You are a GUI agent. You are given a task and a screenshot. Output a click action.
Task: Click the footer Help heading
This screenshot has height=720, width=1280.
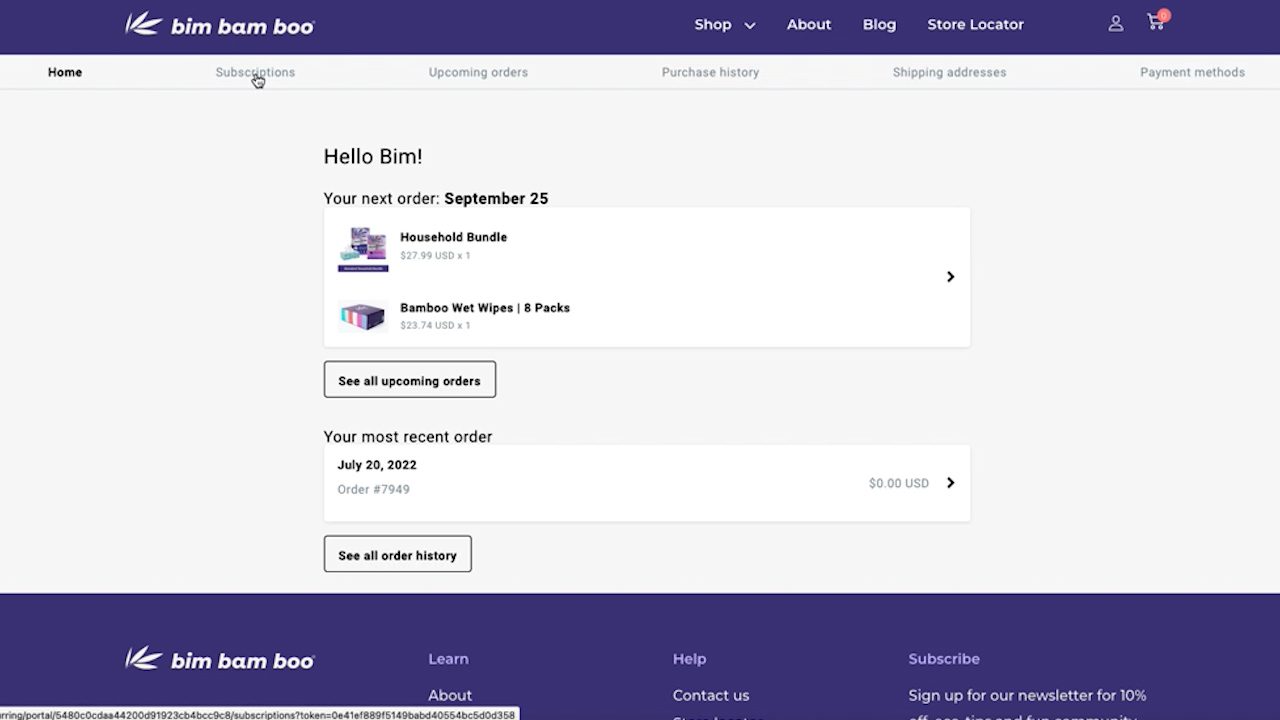click(x=689, y=659)
